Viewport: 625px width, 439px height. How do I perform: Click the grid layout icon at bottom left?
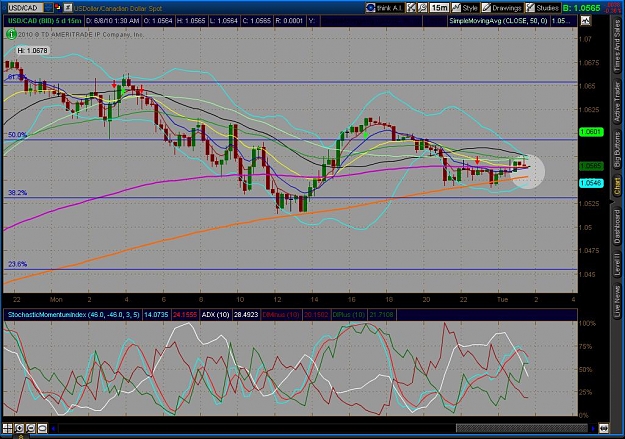(8, 429)
